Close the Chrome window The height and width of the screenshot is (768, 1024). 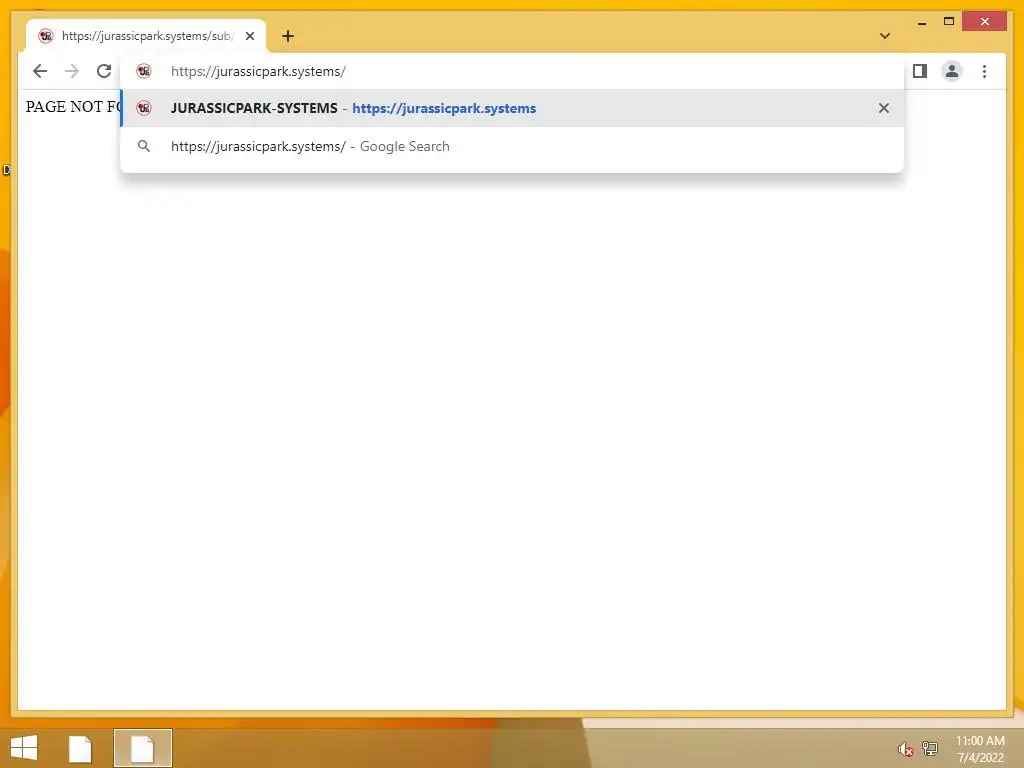click(985, 22)
